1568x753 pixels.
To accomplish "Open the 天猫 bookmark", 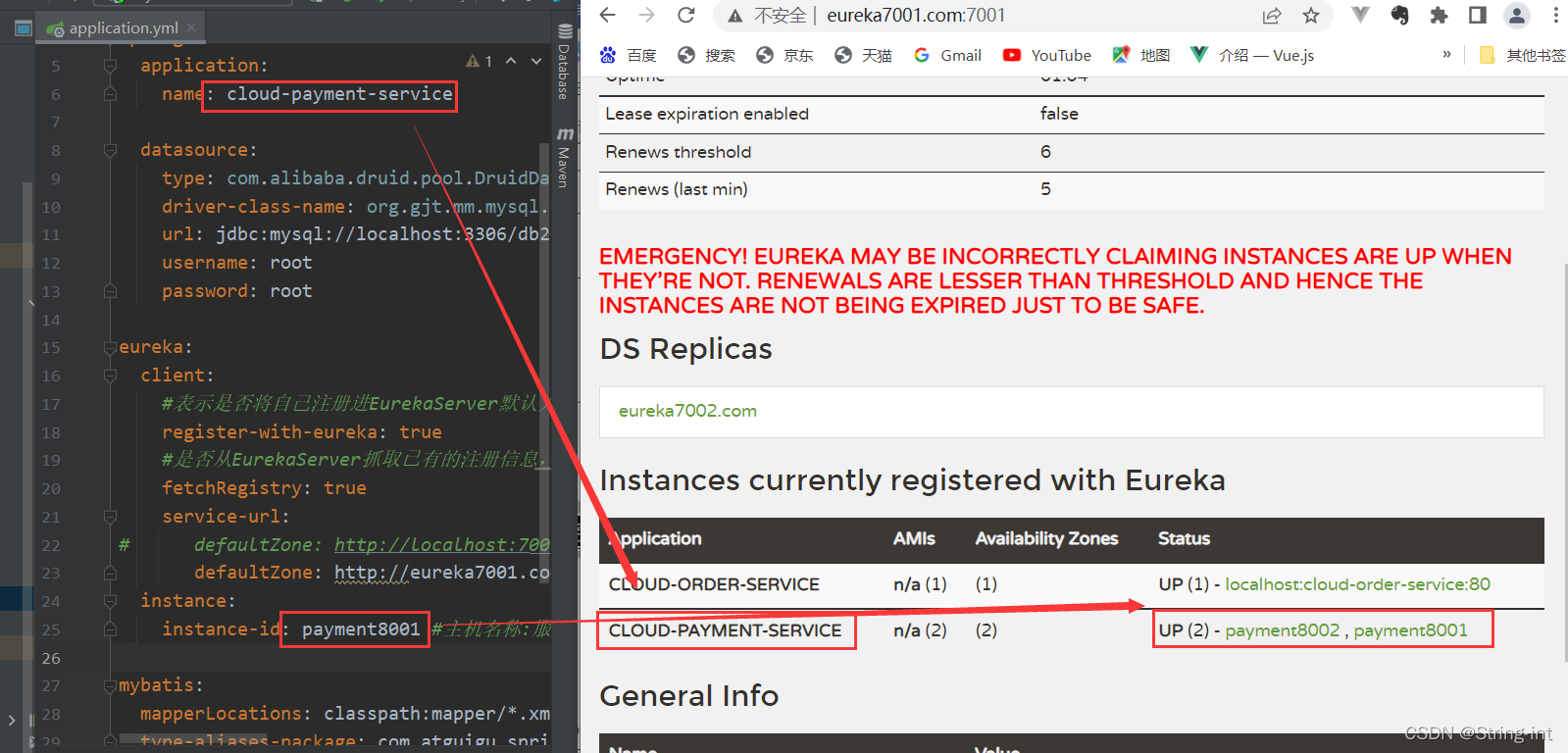I will click(863, 55).
